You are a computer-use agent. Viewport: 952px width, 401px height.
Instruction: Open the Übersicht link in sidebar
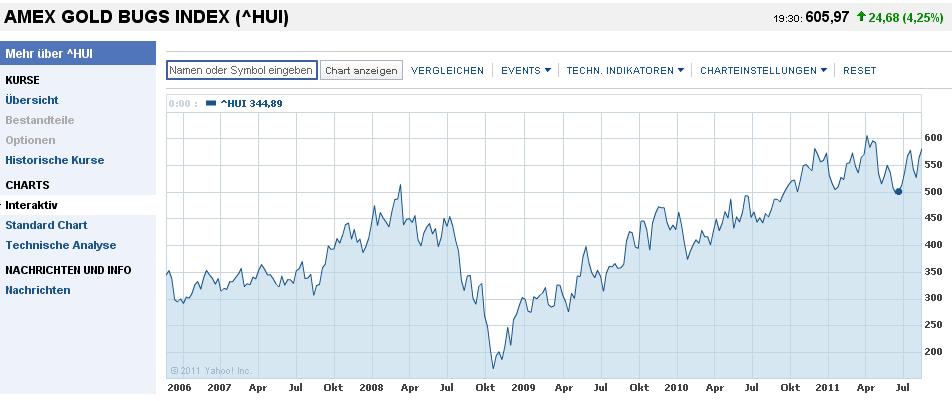pos(32,100)
